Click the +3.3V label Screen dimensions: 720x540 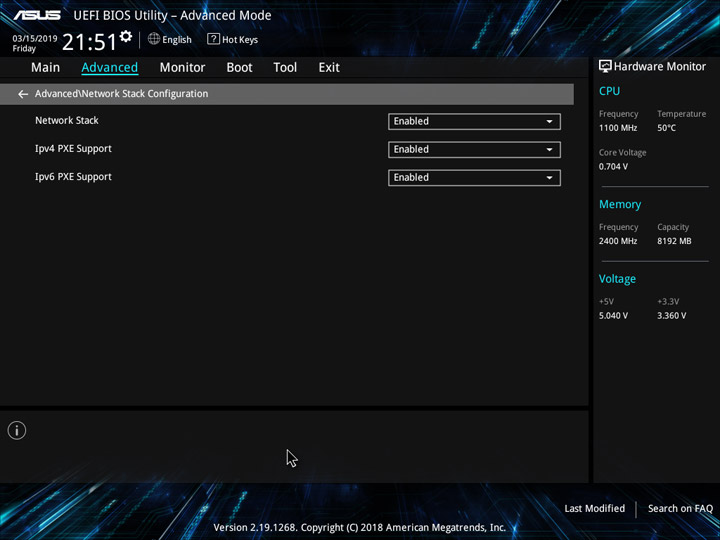(x=668, y=301)
